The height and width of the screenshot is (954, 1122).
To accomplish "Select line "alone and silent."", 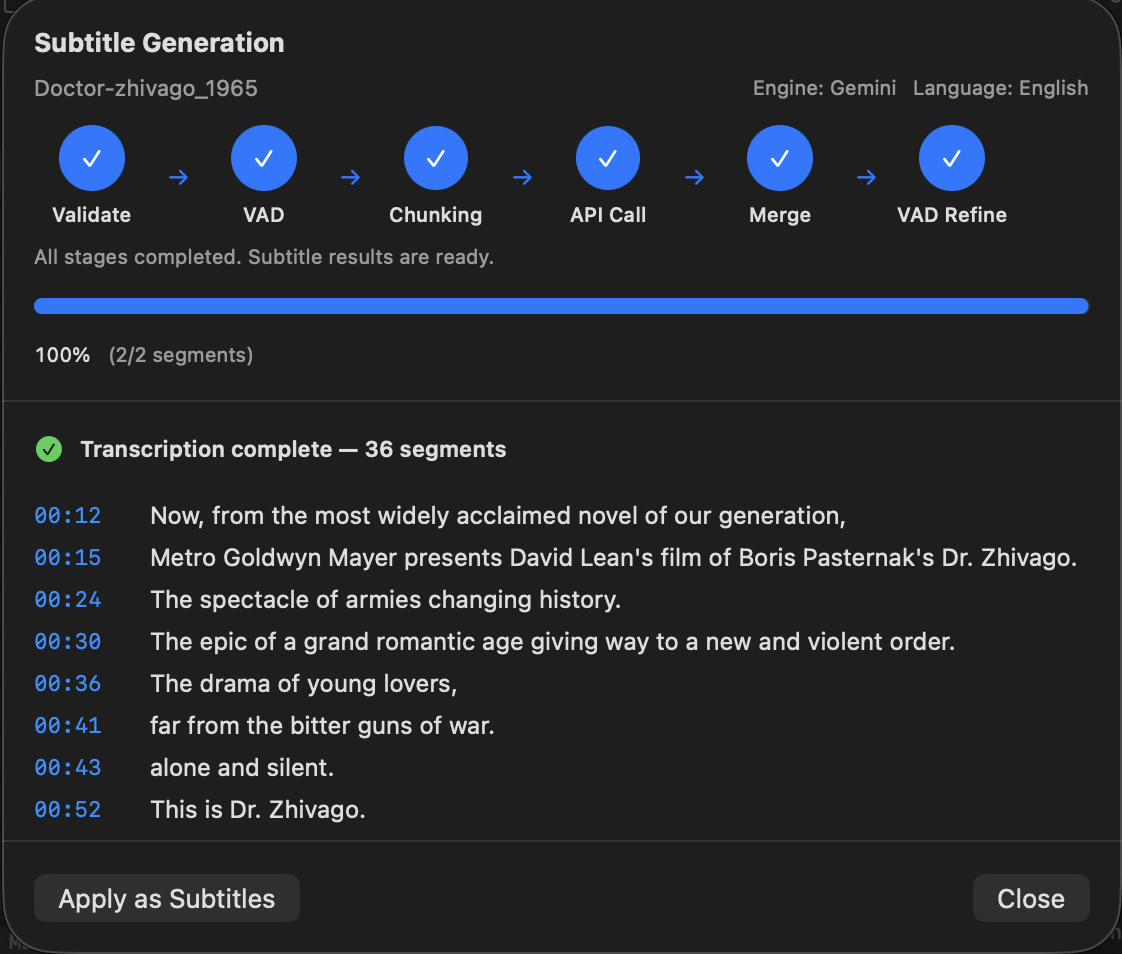I will [242, 767].
